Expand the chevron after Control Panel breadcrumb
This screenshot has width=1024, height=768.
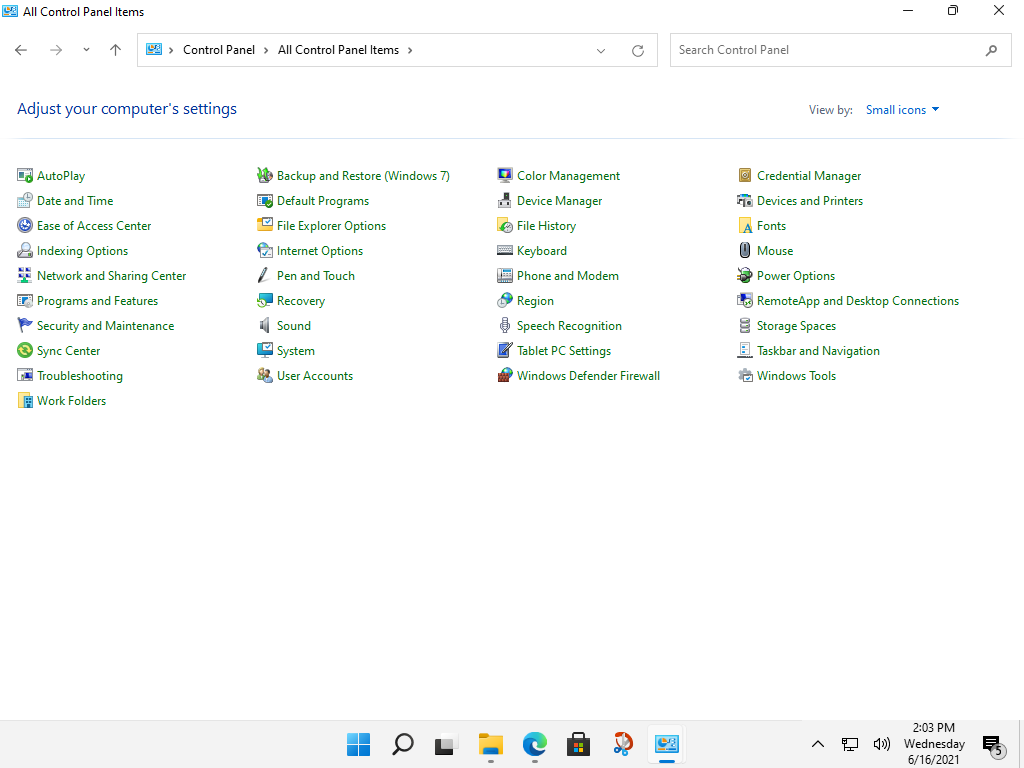pyautogui.click(x=266, y=50)
